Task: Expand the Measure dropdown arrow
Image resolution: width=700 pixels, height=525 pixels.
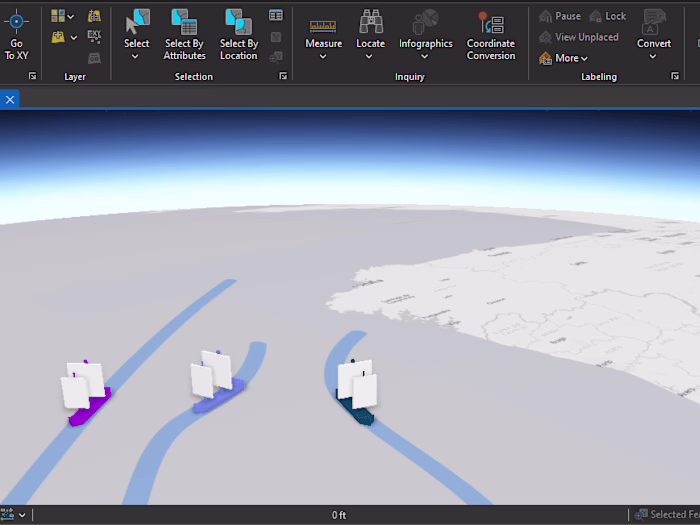Action: 323,57
